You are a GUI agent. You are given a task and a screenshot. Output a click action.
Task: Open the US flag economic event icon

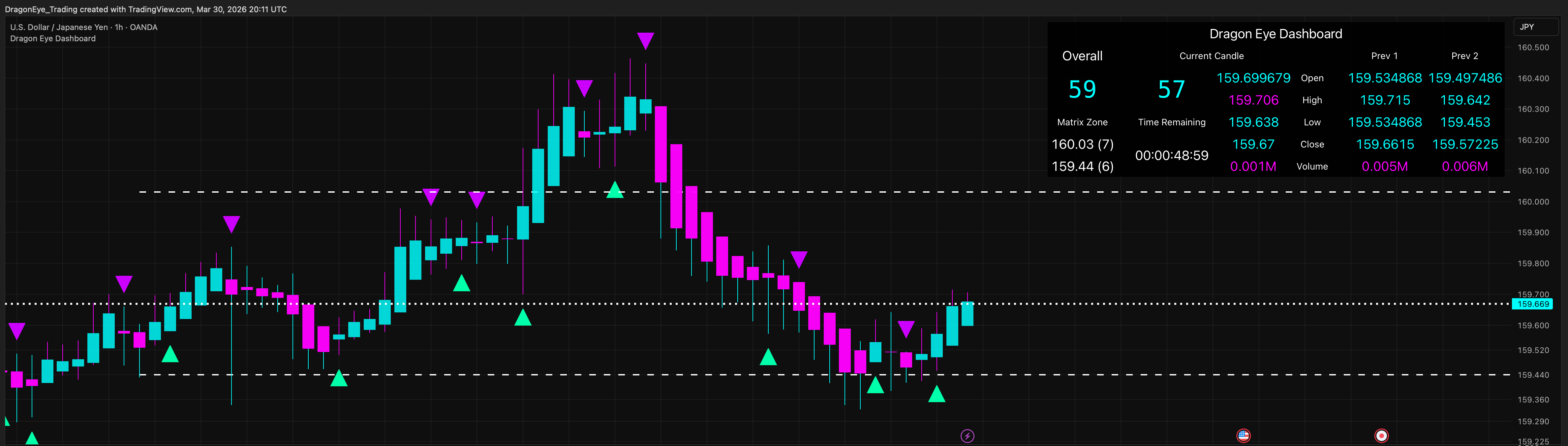[x=1244, y=436]
